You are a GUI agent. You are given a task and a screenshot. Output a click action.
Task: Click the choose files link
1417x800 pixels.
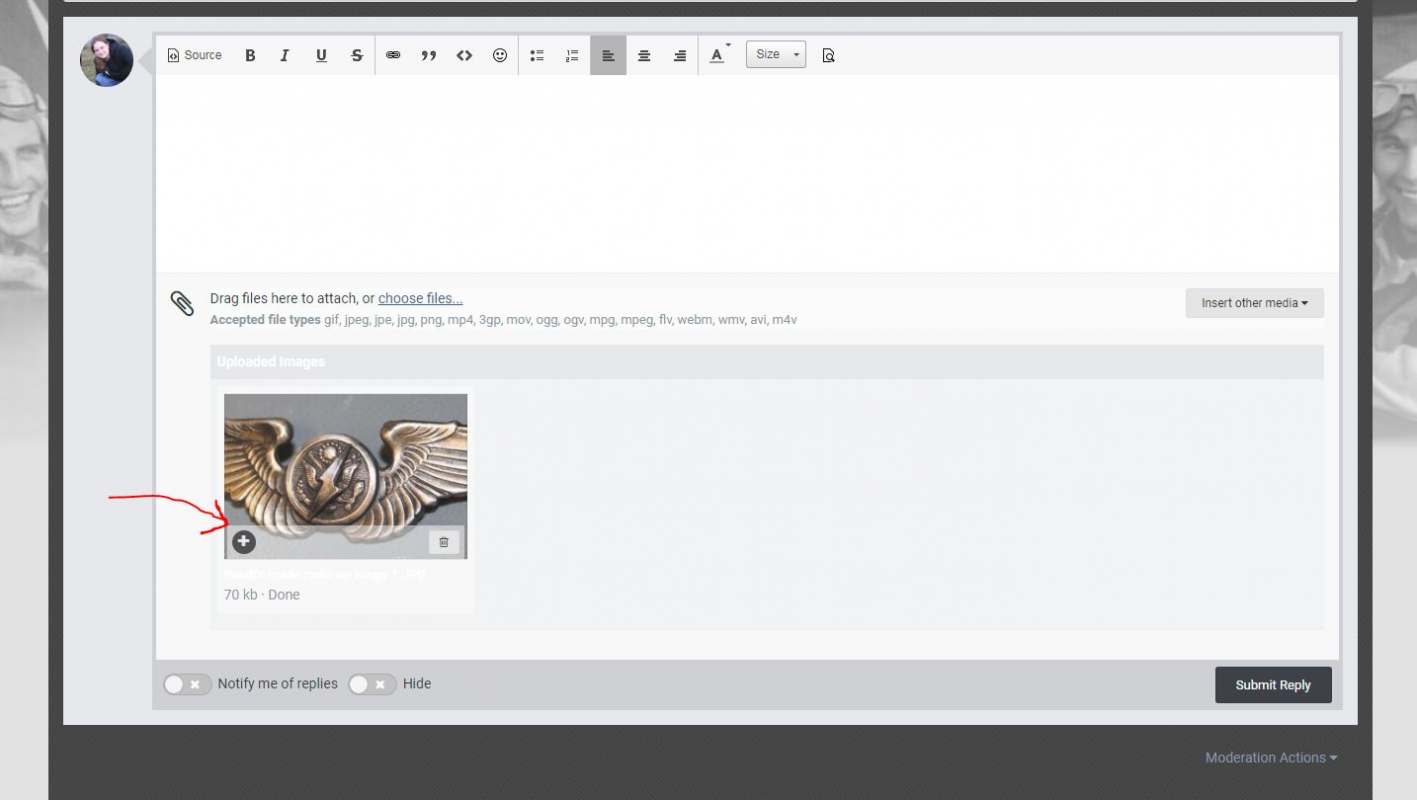tap(419, 298)
